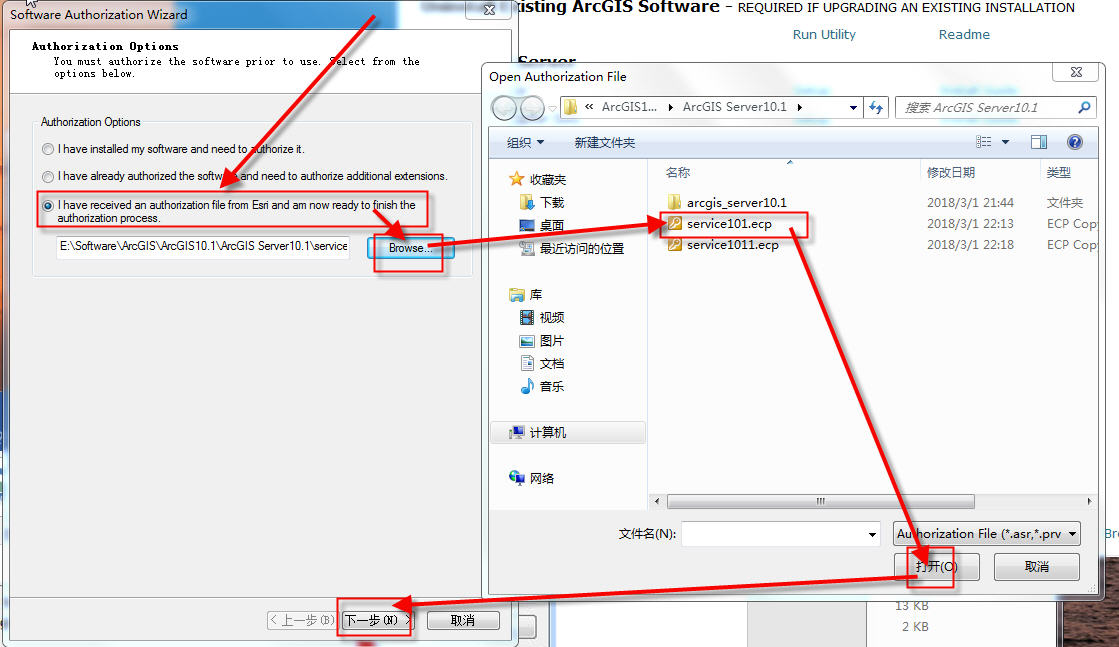This screenshot has width=1119, height=647.
Task: Expand breadcrumb arrow after ArcGIS1...
Action: [x=671, y=107]
